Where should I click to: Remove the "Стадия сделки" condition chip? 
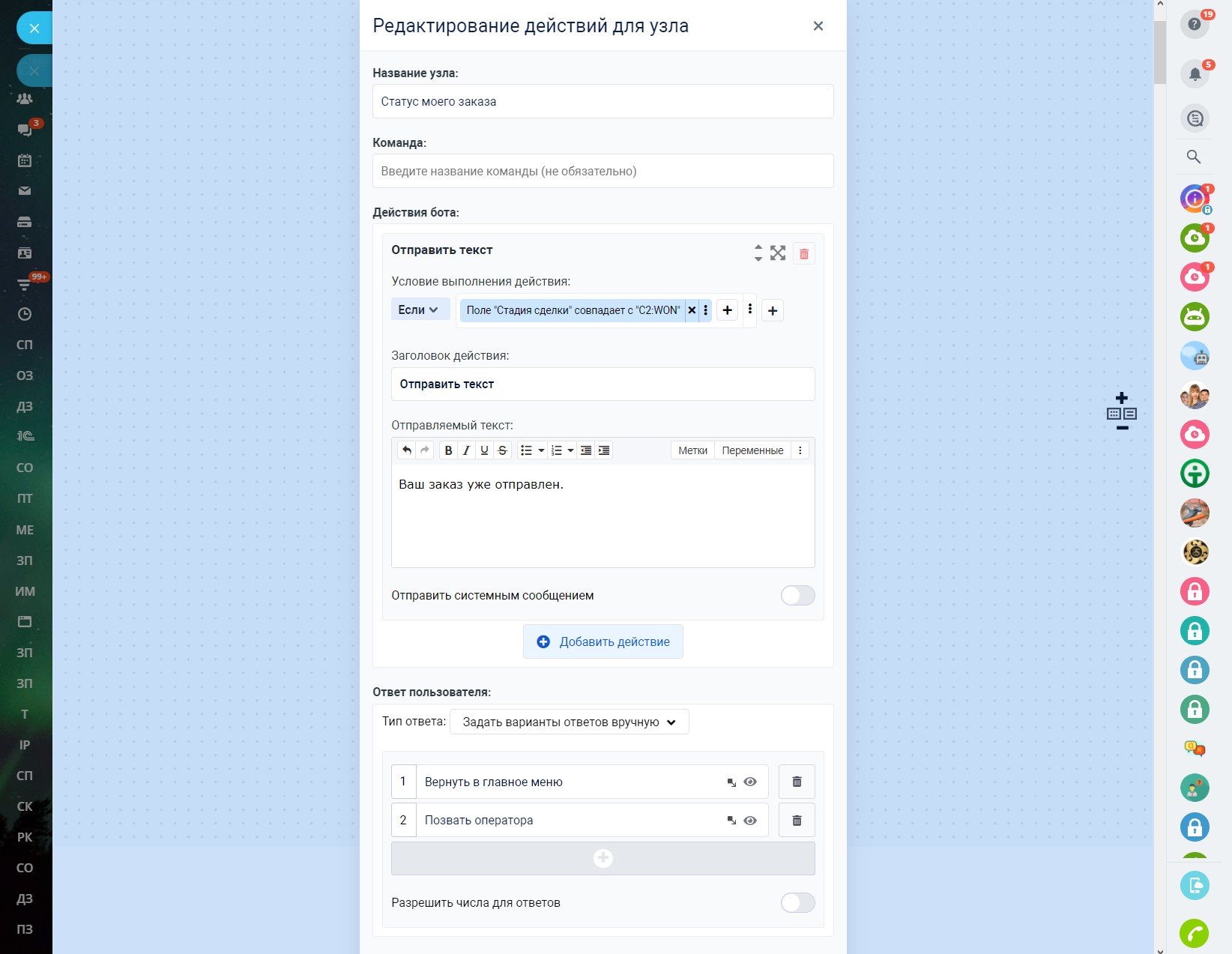click(692, 310)
